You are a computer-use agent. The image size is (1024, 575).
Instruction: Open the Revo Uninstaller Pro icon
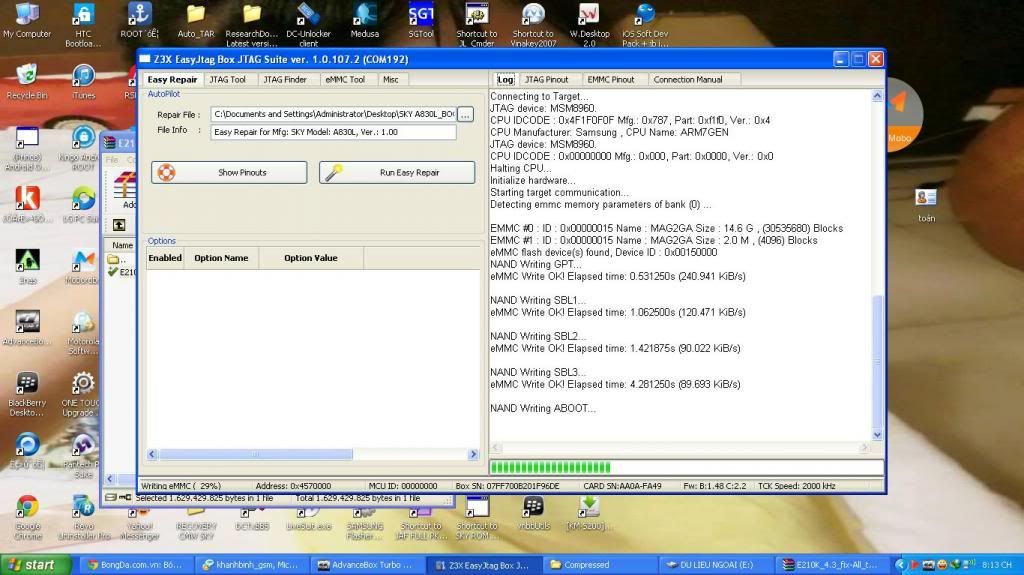click(83, 518)
